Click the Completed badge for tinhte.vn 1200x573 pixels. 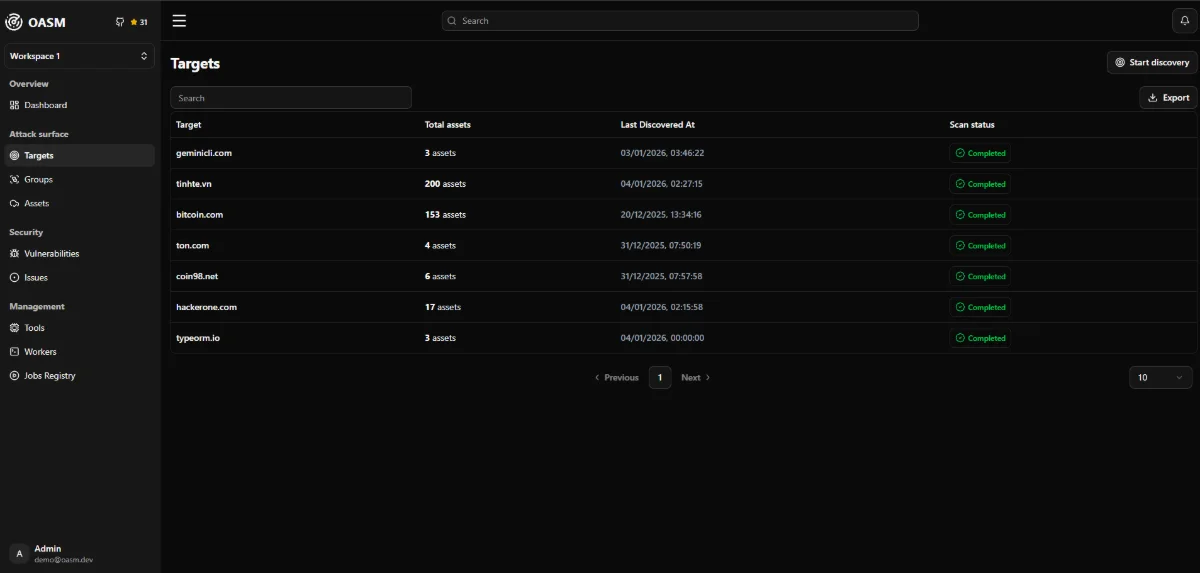pyautogui.click(x=980, y=184)
